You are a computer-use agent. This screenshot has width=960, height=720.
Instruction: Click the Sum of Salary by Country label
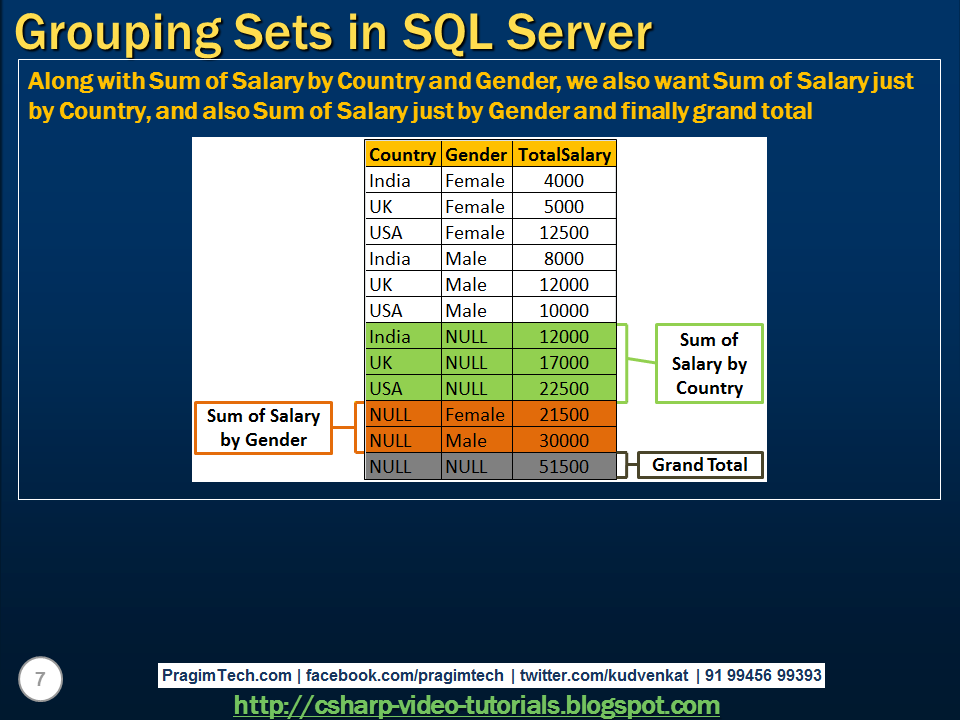[x=708, y=363]
